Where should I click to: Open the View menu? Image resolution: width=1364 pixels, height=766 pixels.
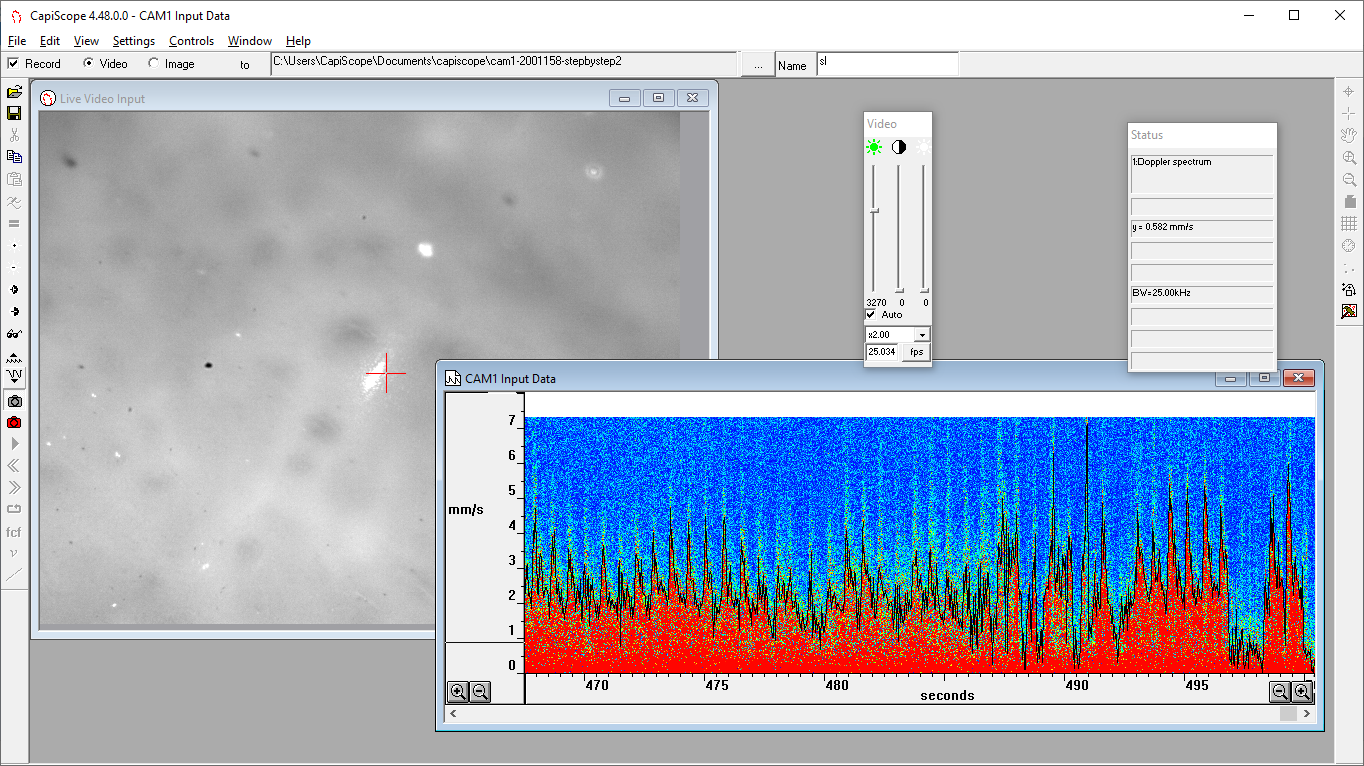click(86, 41)
